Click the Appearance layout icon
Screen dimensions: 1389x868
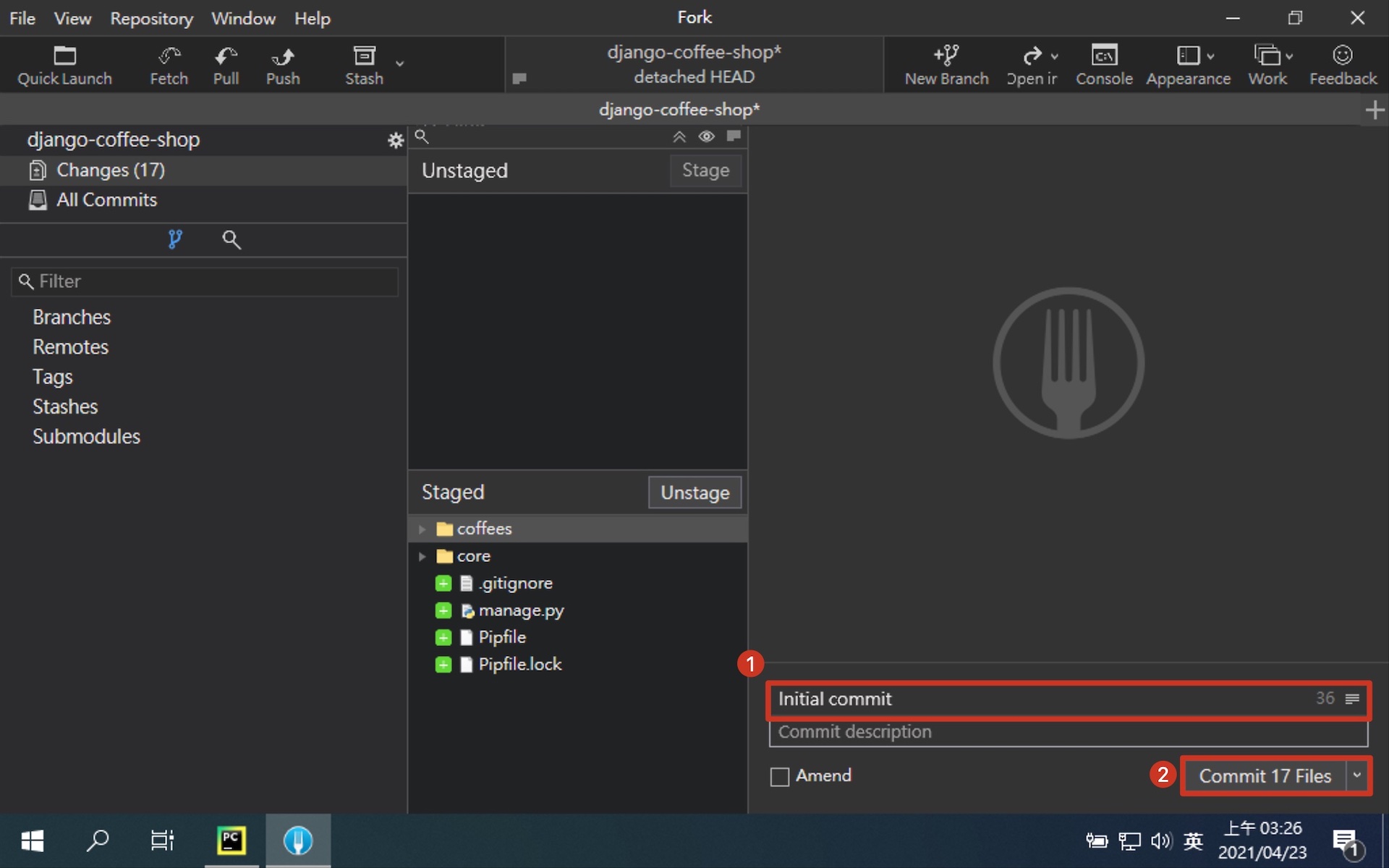(1188, 56)
